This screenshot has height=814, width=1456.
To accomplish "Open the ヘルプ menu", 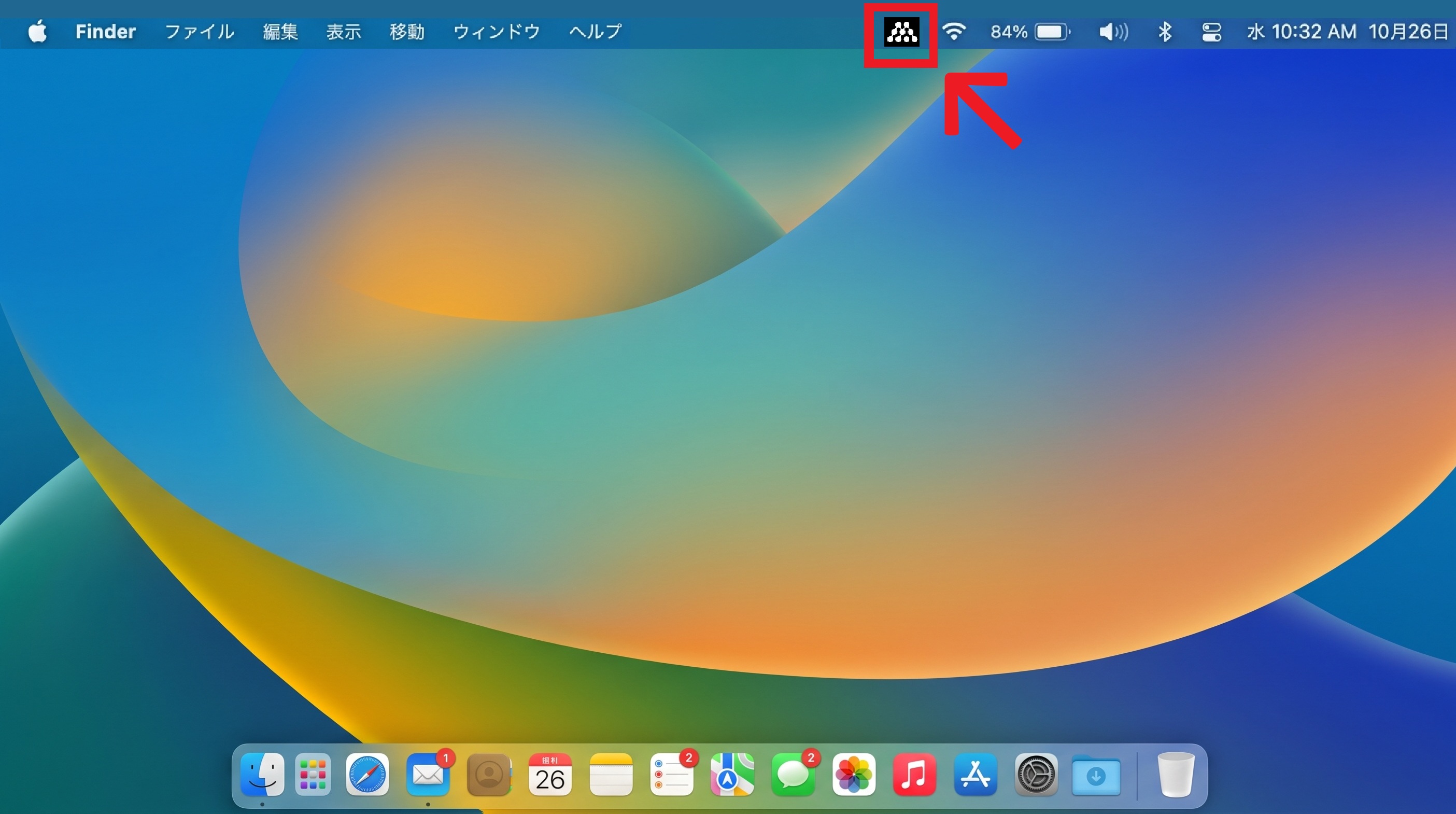I will coord(595,32).
